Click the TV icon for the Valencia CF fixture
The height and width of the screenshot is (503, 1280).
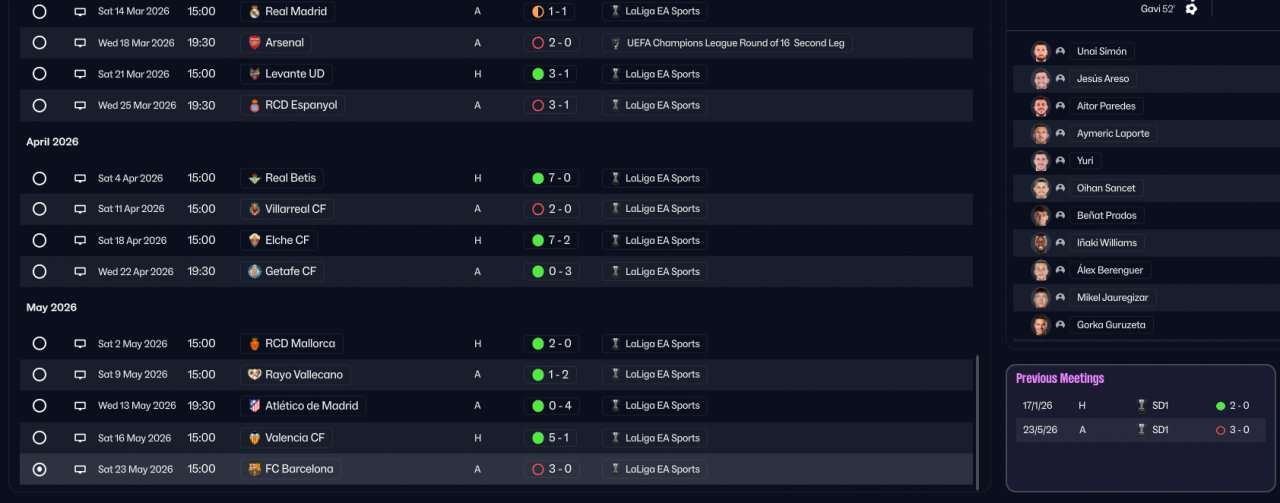(80, 438)
